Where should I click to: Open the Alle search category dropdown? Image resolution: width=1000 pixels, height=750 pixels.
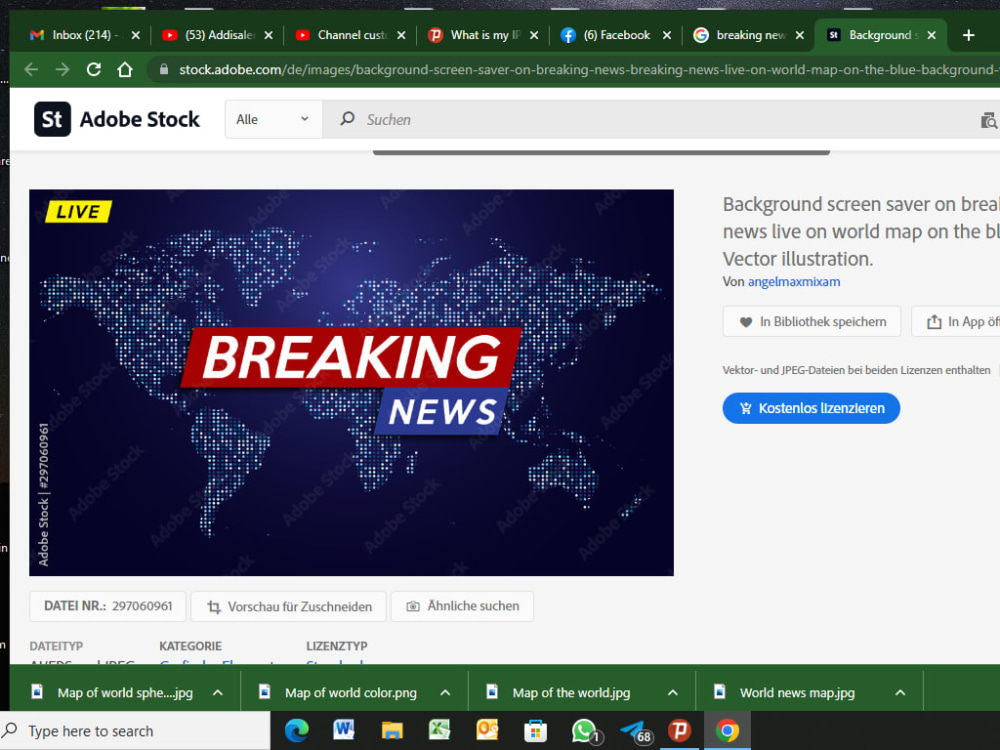tap(273, 119)
